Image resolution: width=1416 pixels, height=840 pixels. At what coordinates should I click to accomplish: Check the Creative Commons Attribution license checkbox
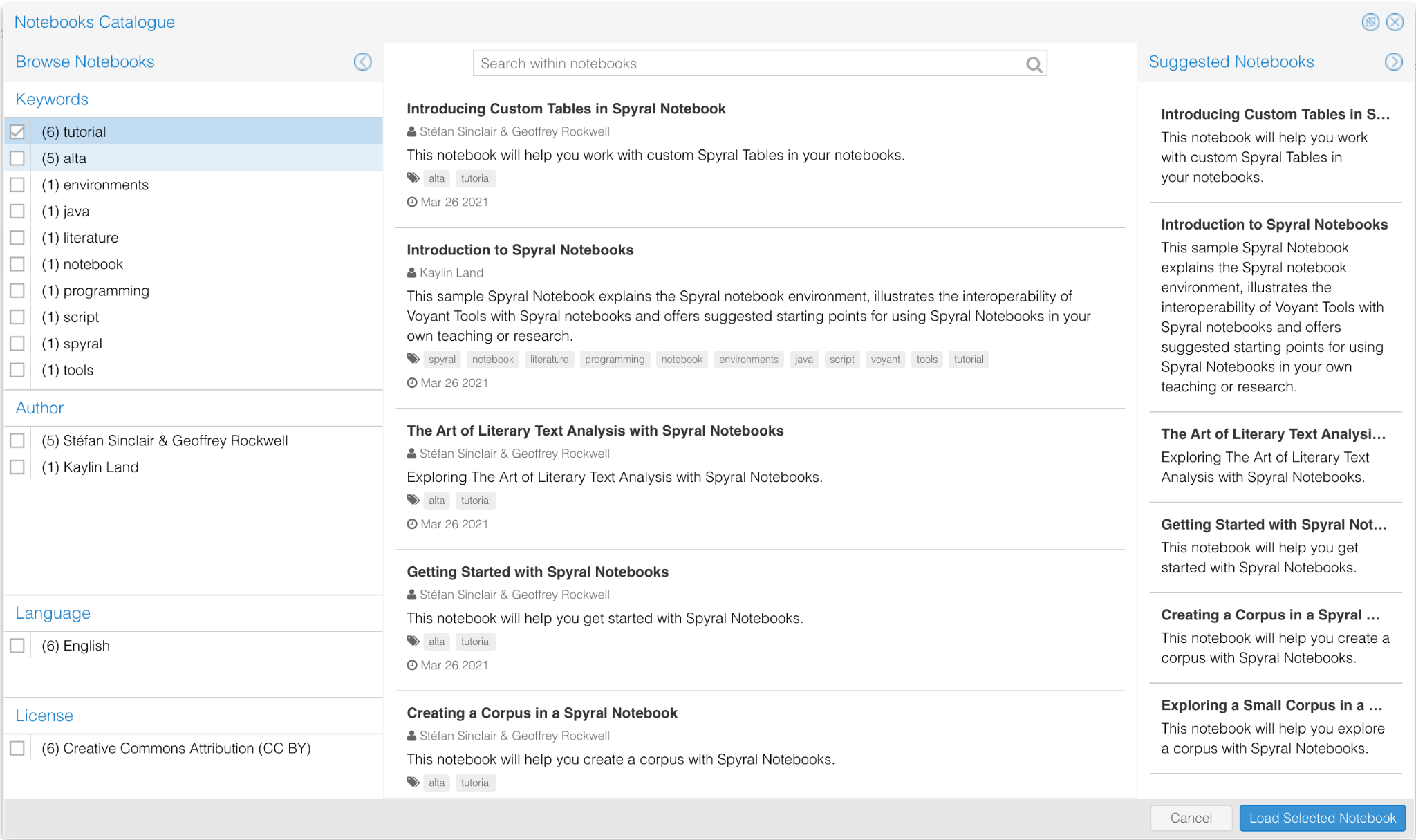pyautogui.click(x=17, y=748)
